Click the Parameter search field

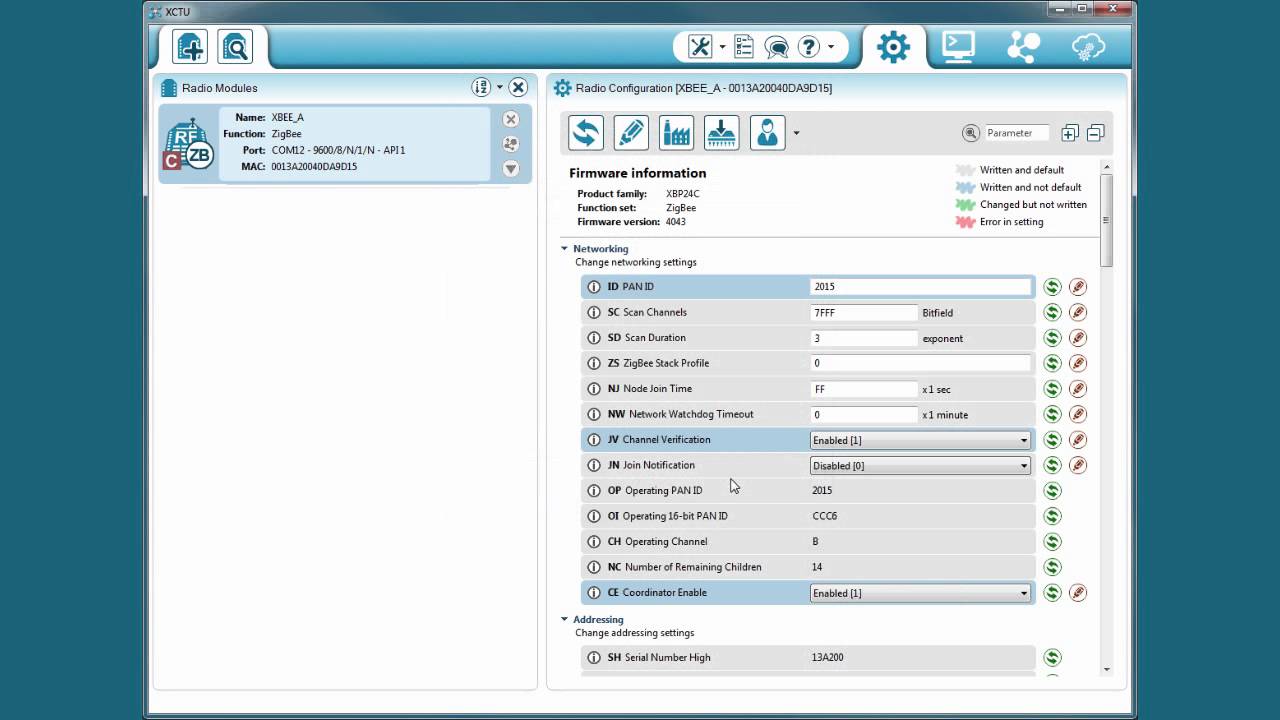coord(1016,133)
